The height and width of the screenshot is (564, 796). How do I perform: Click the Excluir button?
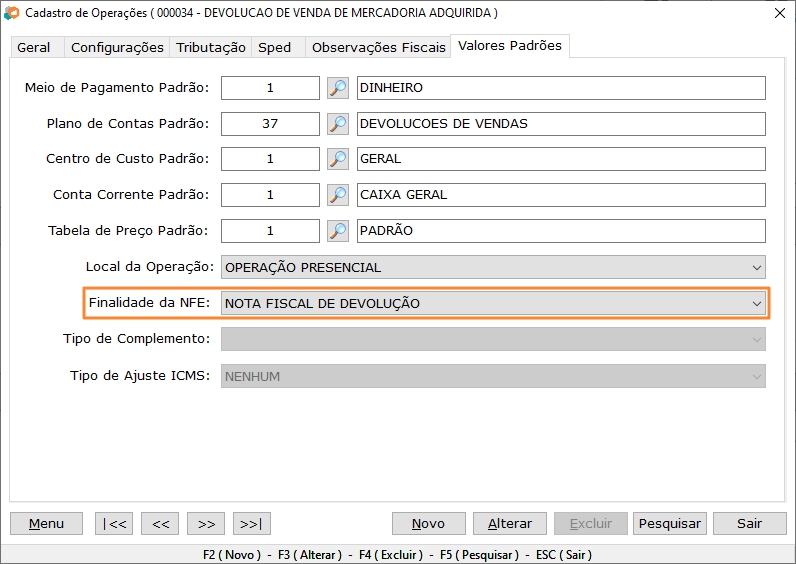(x=591, y=523)
